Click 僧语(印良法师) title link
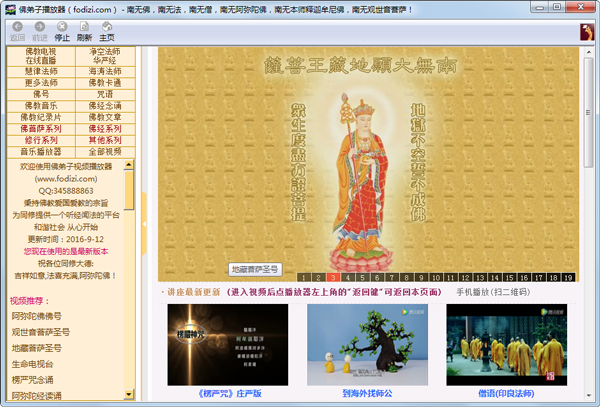 click(506, 394)
